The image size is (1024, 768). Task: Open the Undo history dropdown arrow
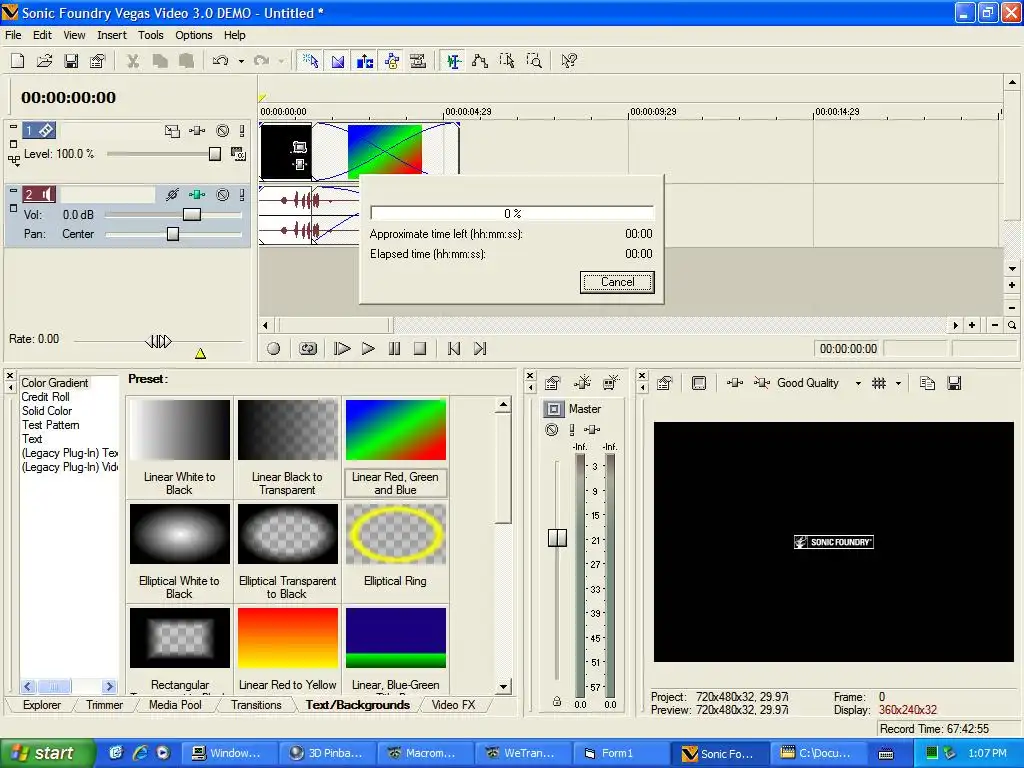coord(241,61)
